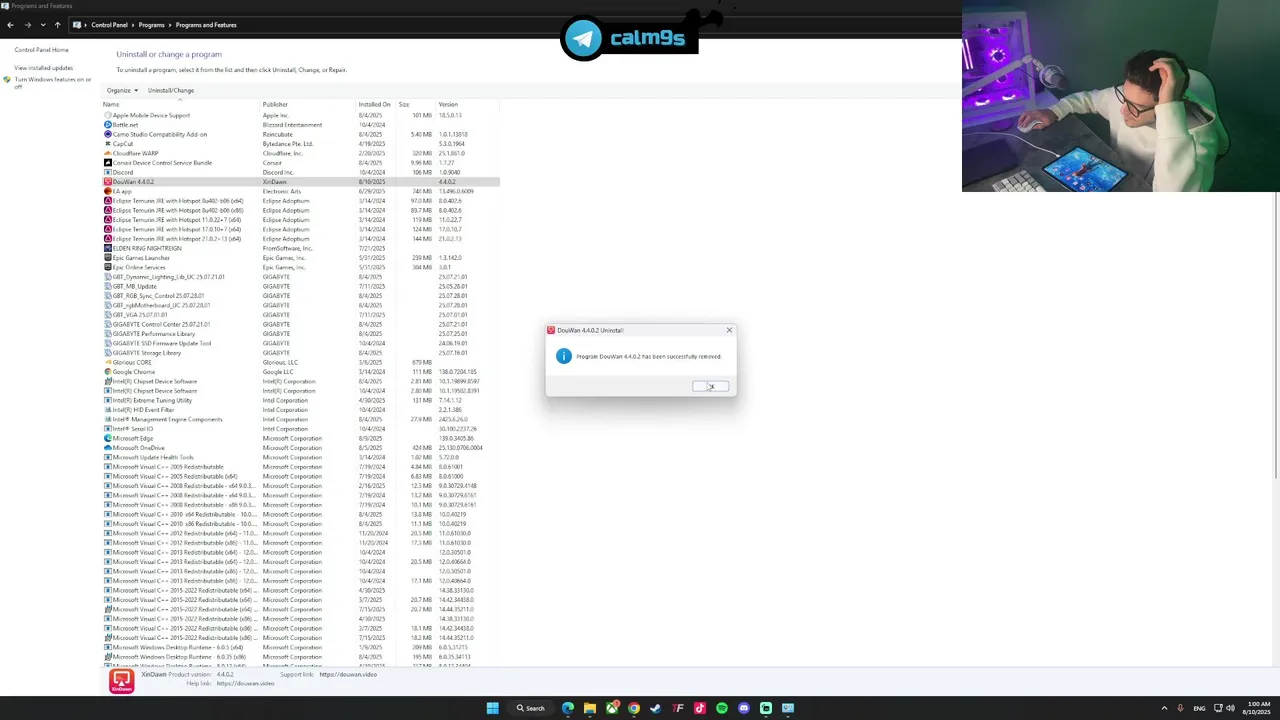1280x720 pixels.
Task: Select the Microsoft OneDrive icon
Action: (x=108, y=448)
